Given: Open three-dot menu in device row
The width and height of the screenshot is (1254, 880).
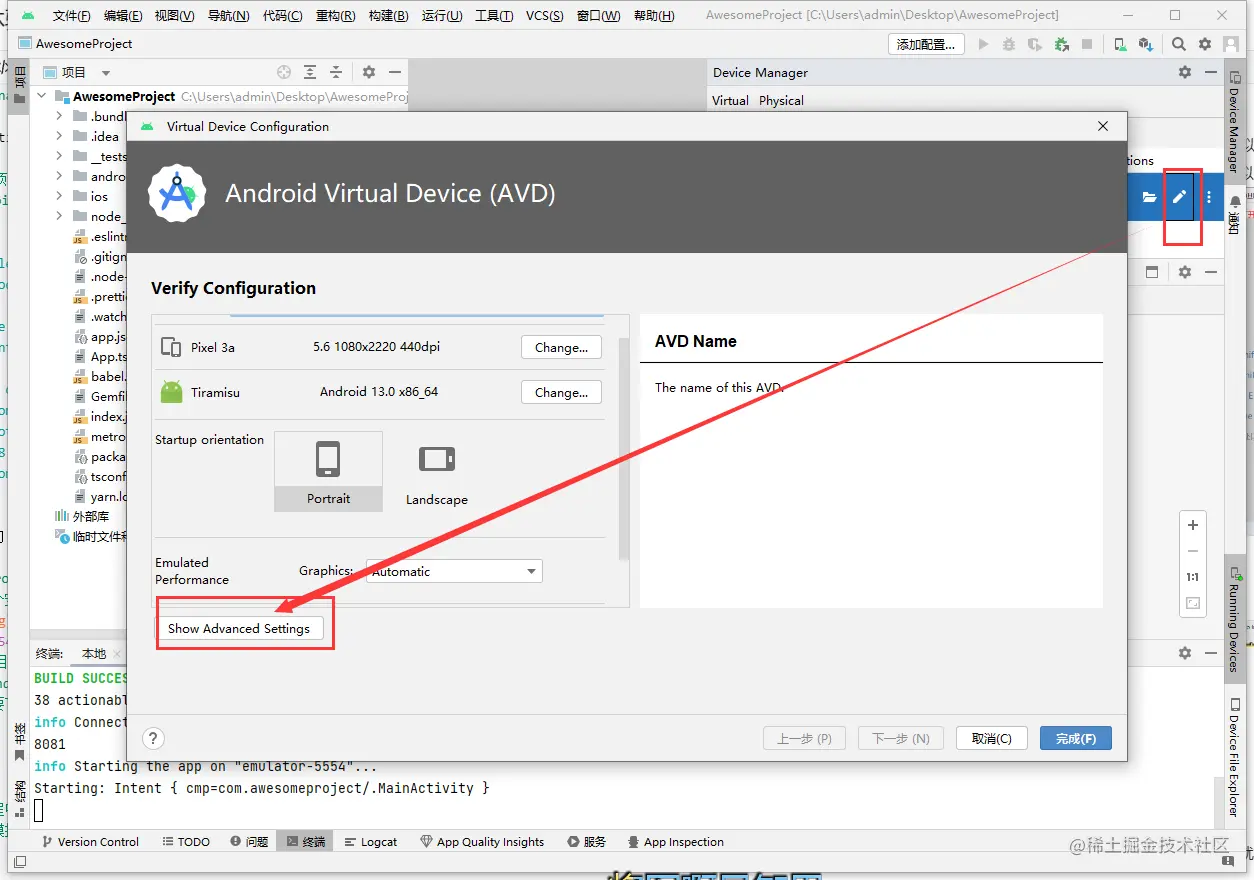Looking at the screenshot, I should (1209, 197).
